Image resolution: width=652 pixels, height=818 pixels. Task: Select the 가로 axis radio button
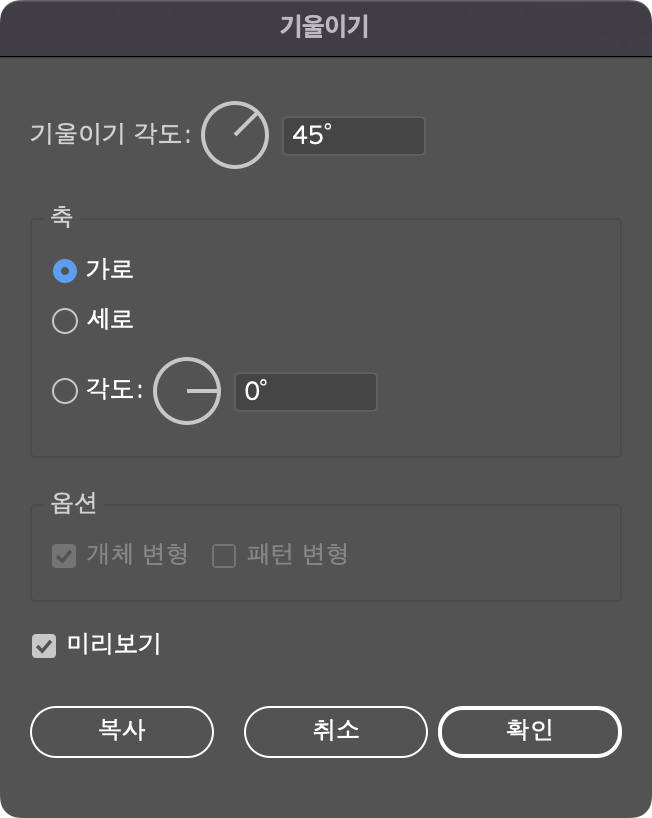pyautogui.click(x=64, y=269)
